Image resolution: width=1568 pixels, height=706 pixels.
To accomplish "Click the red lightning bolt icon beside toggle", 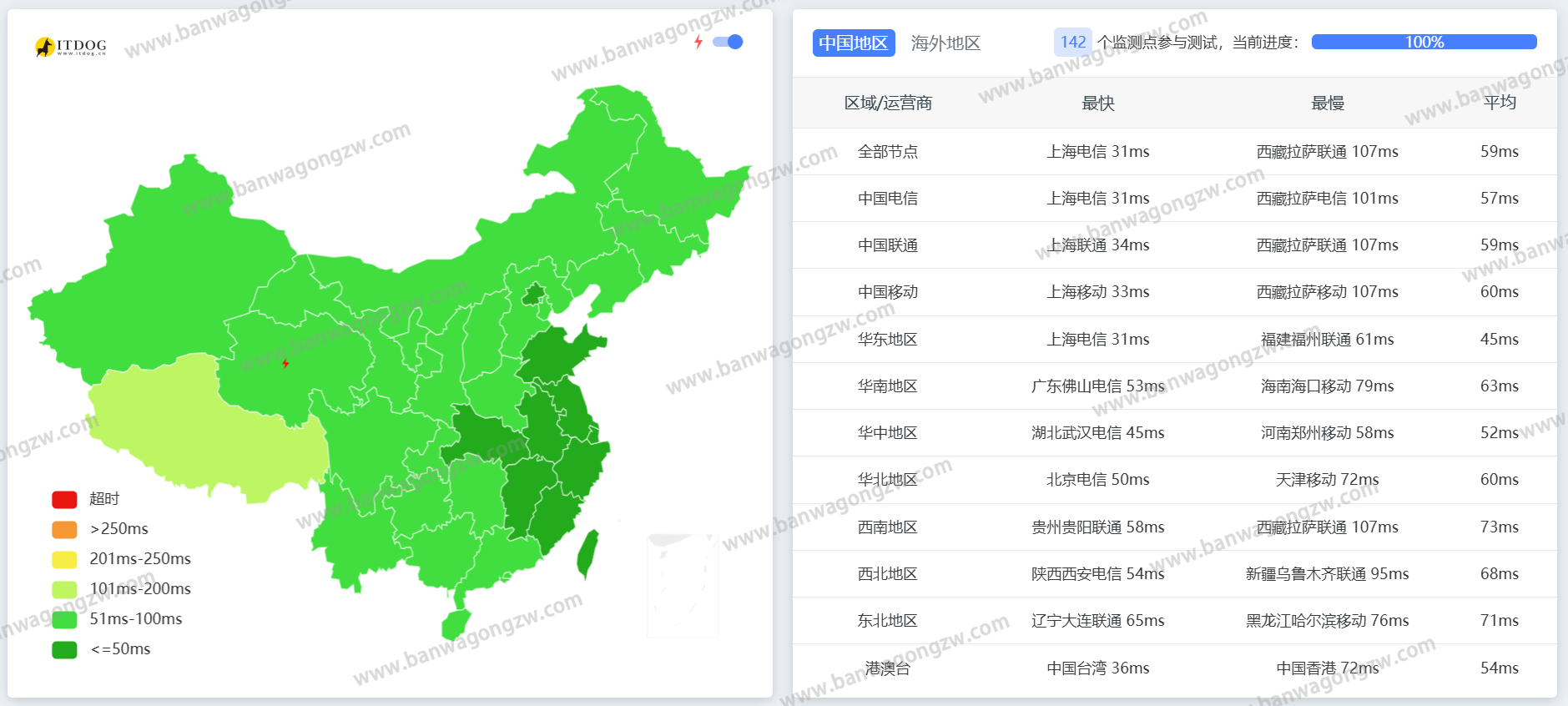I will tap(698, 43).
